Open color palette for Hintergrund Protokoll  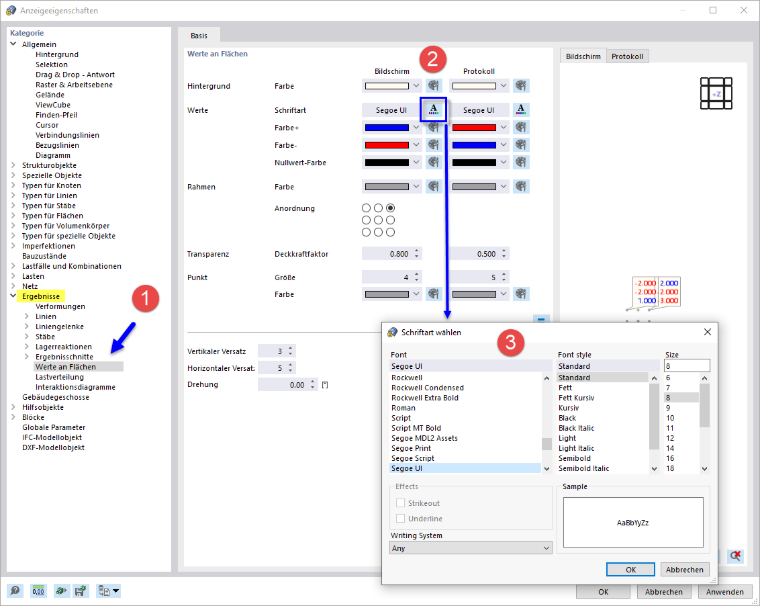[x=521, y=86]
